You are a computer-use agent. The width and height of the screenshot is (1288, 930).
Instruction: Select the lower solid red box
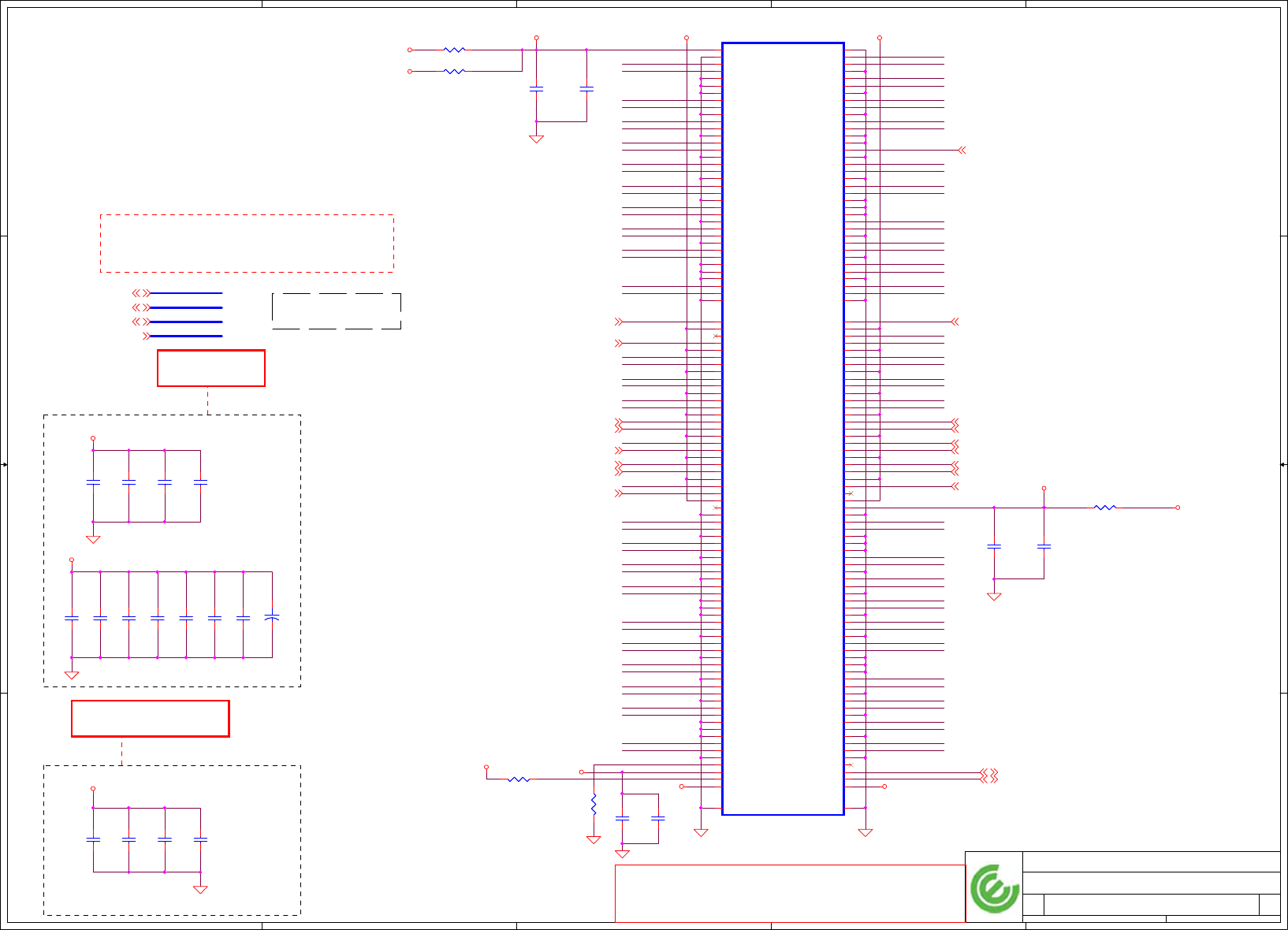coord(151,719)
